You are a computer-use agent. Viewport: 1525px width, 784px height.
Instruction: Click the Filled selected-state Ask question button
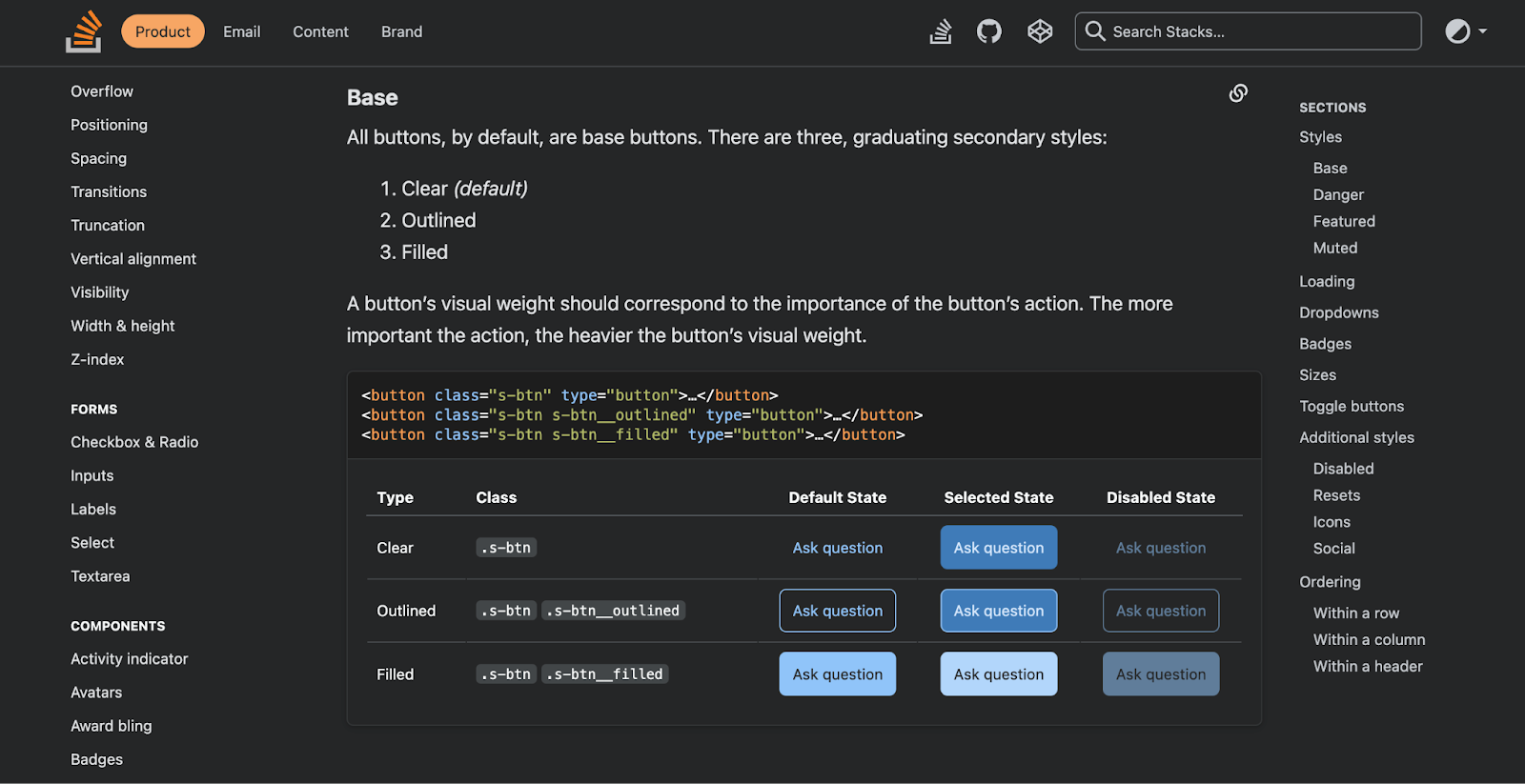tap(998, 674)
